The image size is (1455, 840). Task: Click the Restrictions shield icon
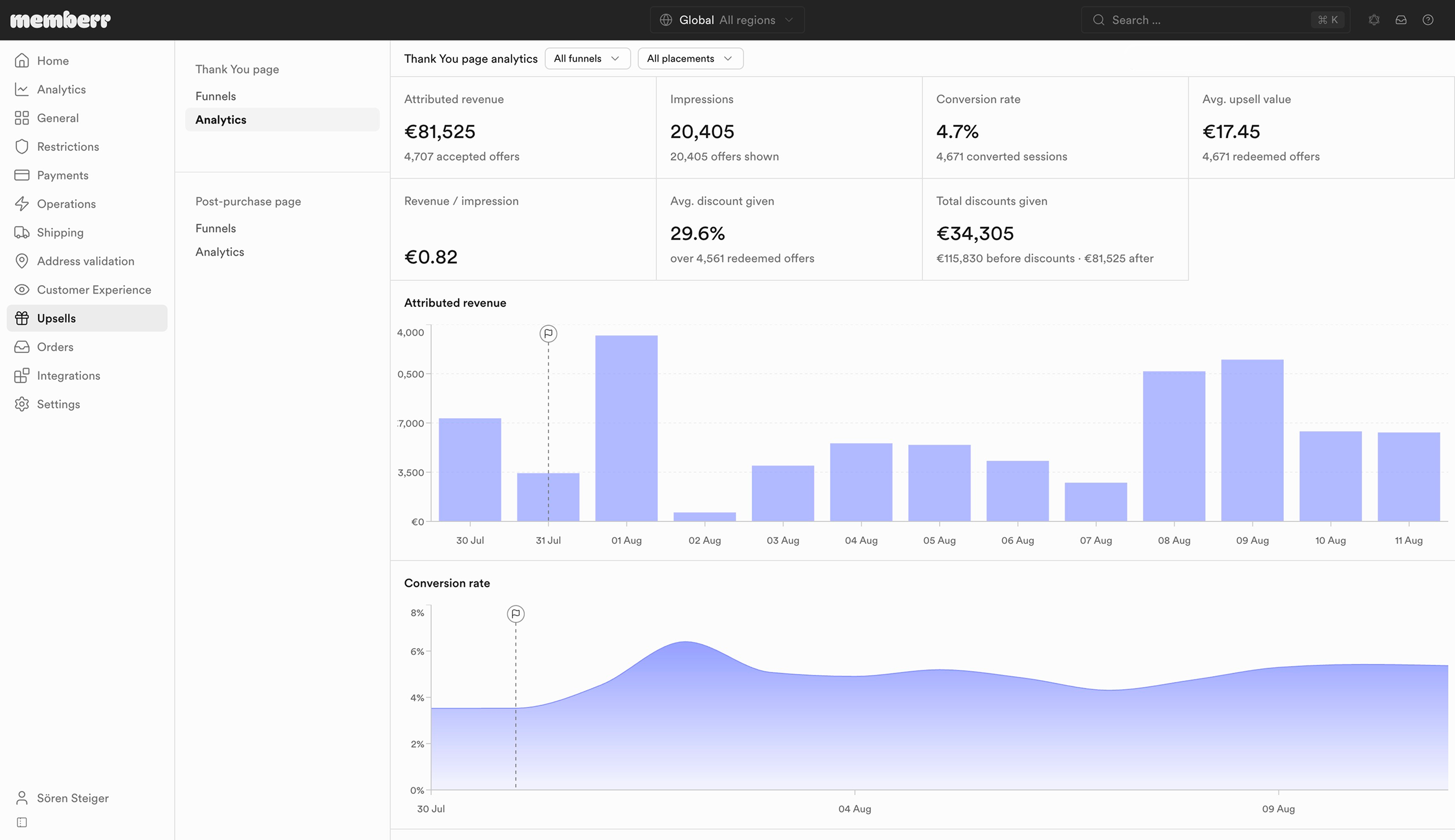coord(22,146)
